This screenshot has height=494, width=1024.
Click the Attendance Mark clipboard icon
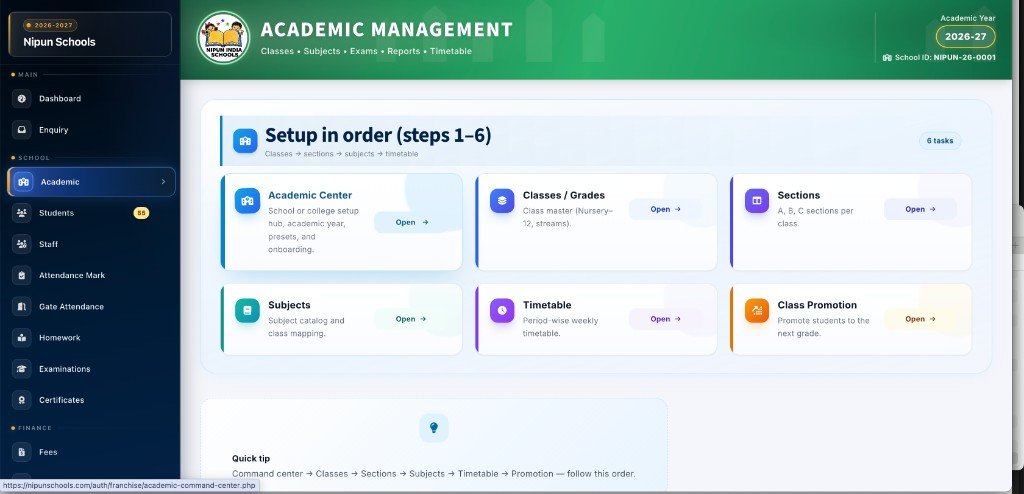(22, 275)
